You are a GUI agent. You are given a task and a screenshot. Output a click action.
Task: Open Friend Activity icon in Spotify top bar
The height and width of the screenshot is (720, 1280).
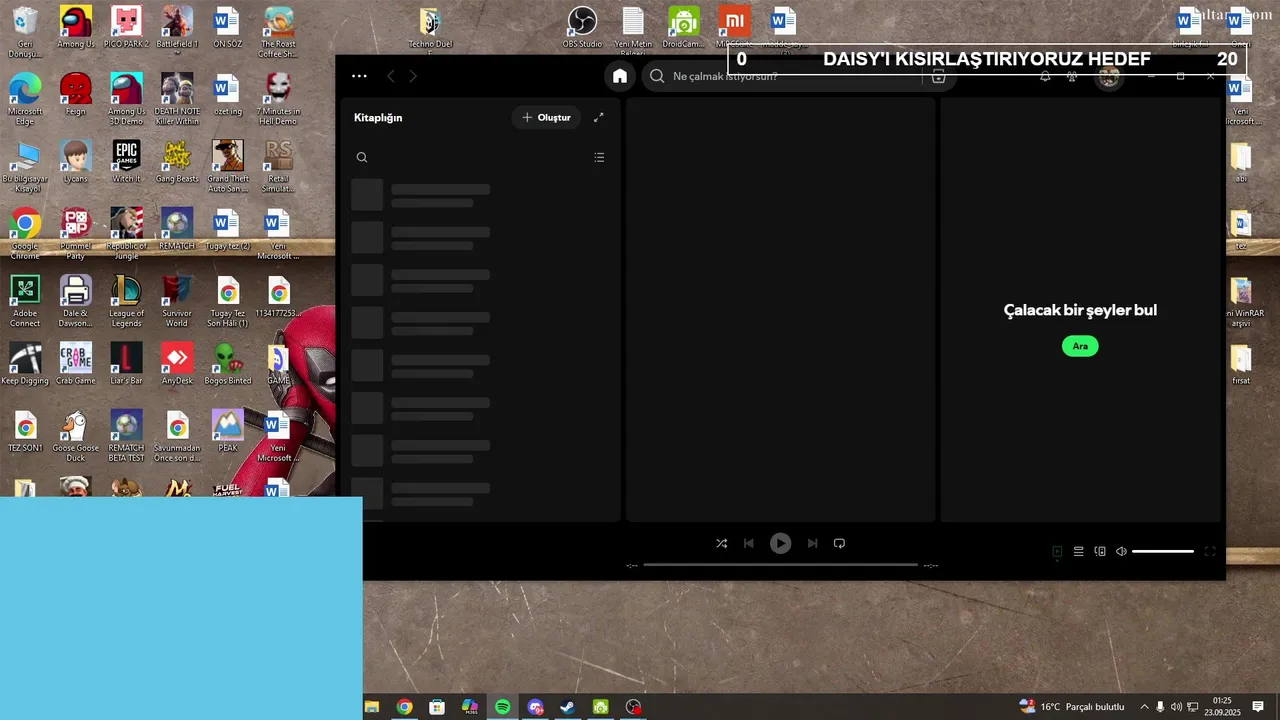click(1072, 77)
